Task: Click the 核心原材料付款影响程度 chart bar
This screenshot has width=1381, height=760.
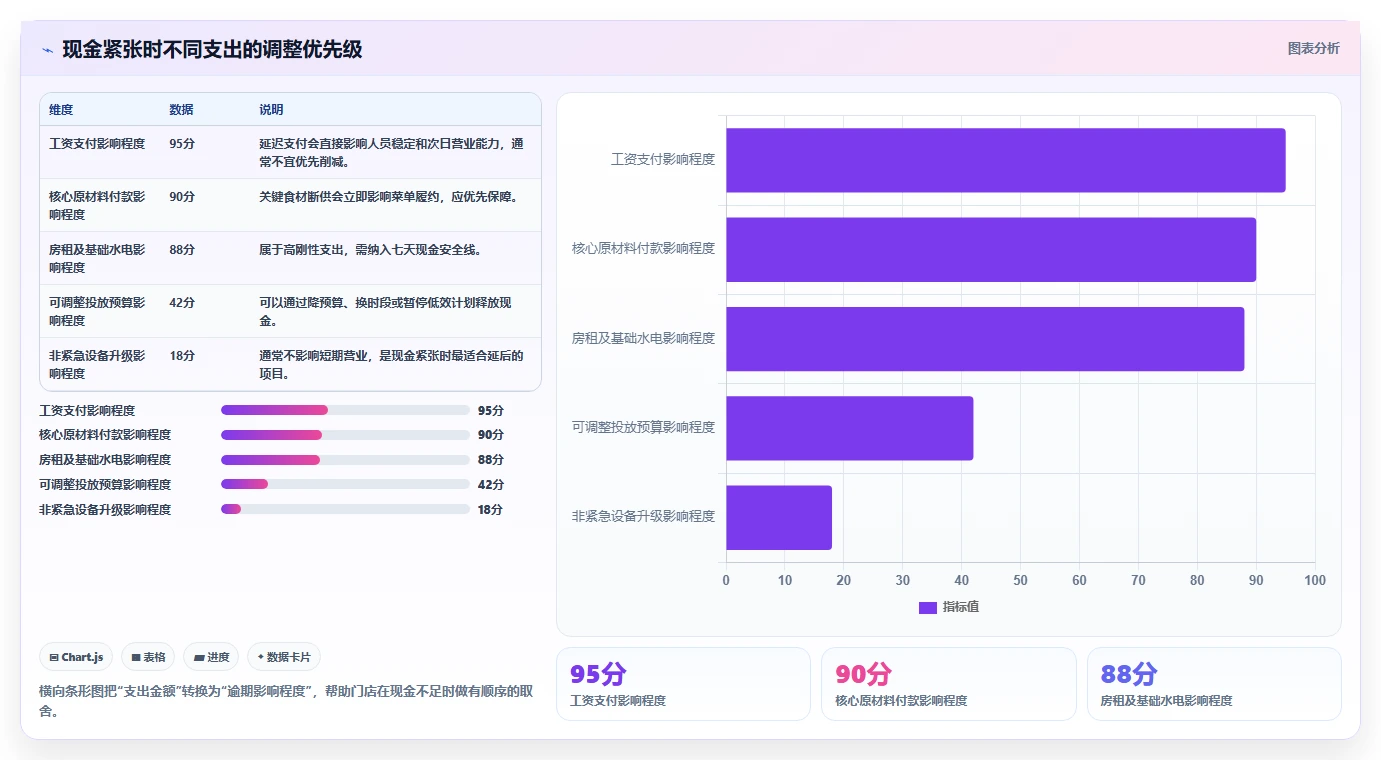Action: click(991, 249)
